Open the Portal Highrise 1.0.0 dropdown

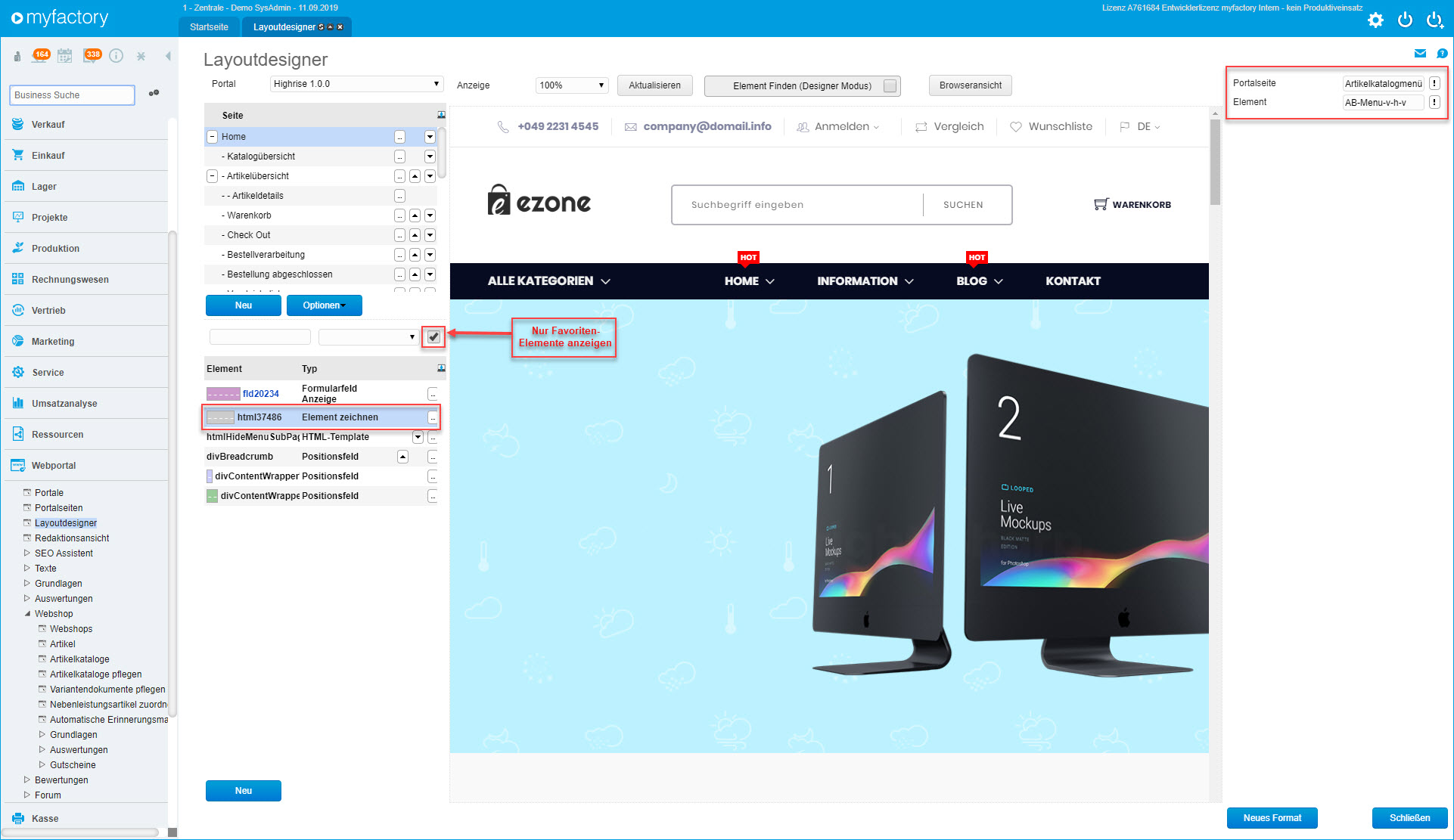[x=356, y=84]
